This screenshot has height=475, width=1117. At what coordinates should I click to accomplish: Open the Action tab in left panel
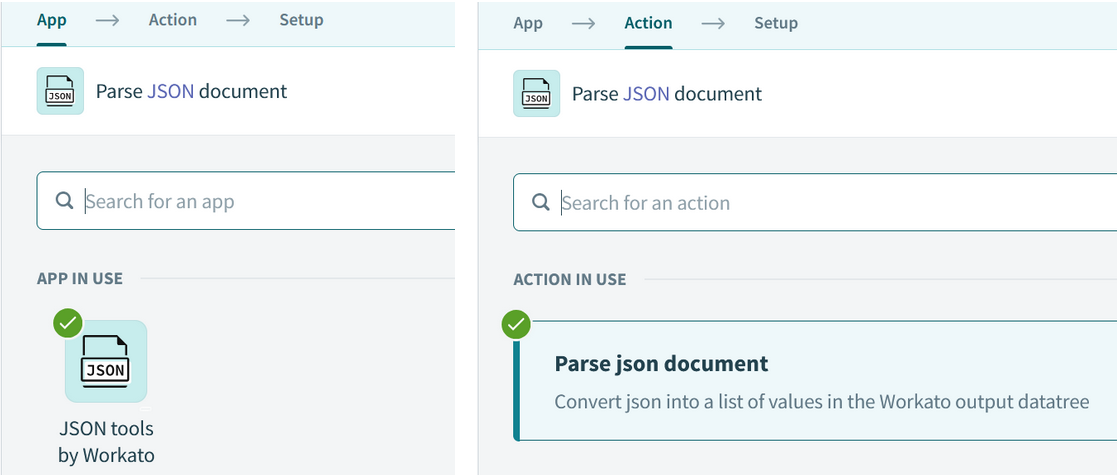point(172,20)
